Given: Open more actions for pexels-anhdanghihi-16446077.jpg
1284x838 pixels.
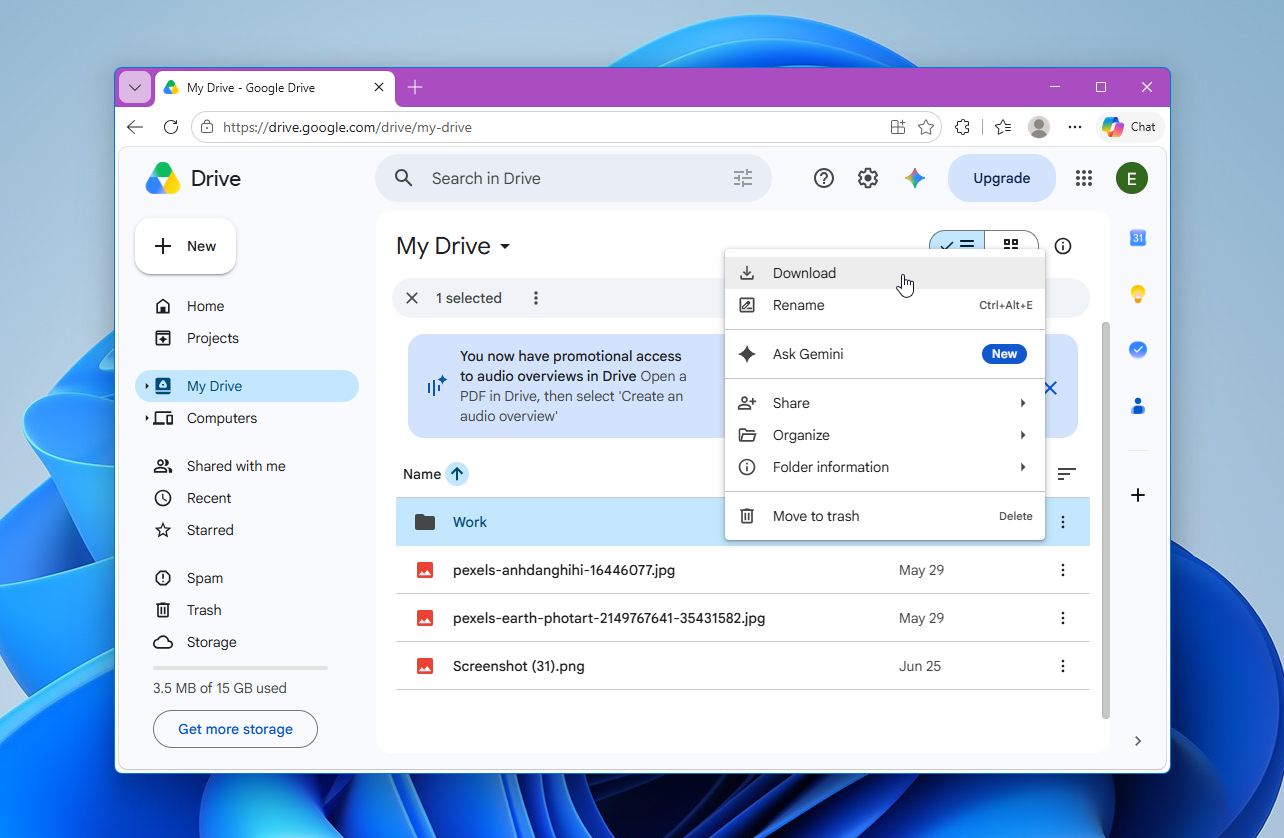Looking at the screenshot, I should (1063, 570).
